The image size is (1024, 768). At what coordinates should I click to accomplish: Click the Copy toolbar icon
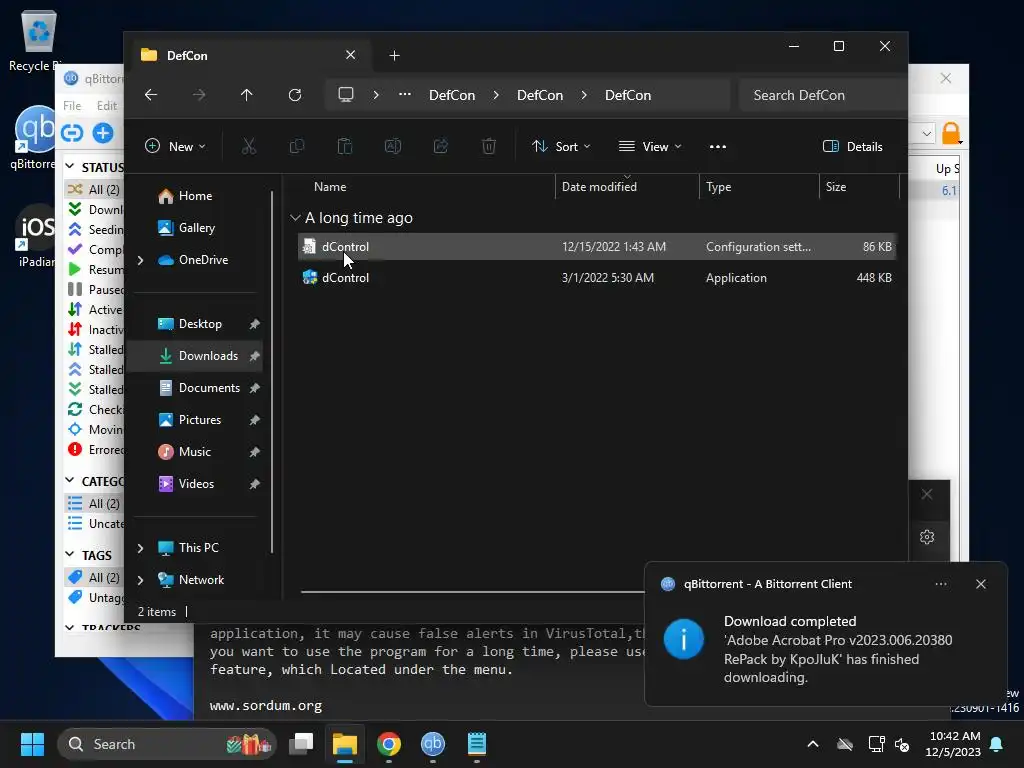(296, 146)
